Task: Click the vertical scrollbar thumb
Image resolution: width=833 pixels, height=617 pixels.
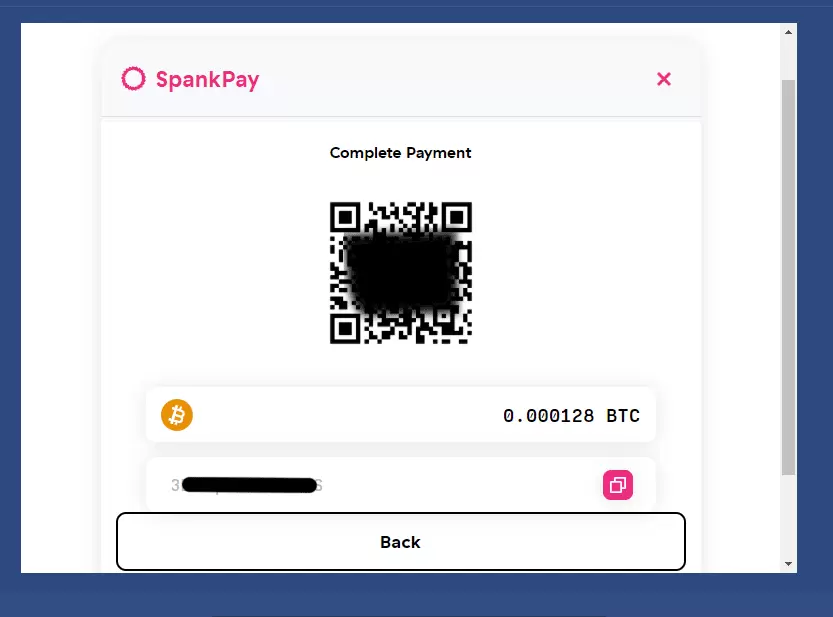Action: [x=788, y=277]
